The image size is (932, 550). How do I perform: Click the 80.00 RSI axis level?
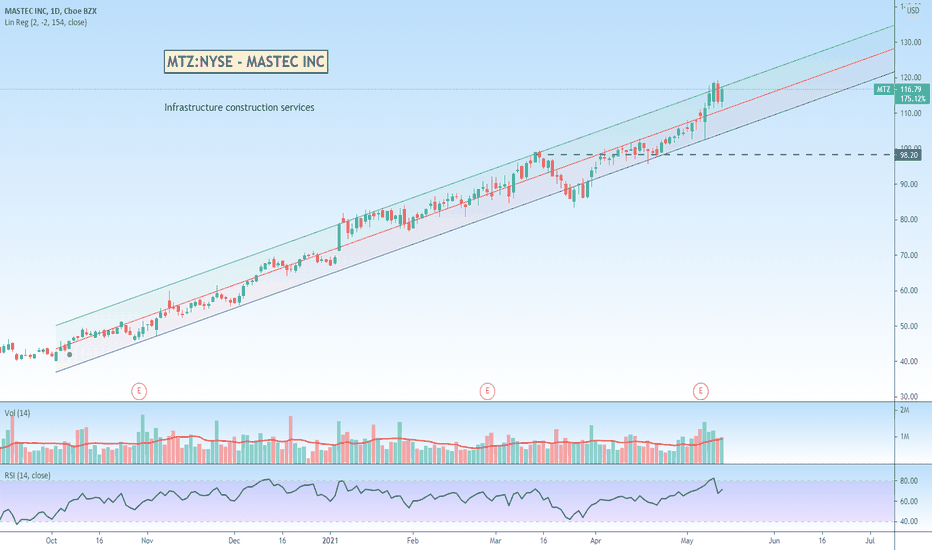pyautogui.click(x=909, y=481)
